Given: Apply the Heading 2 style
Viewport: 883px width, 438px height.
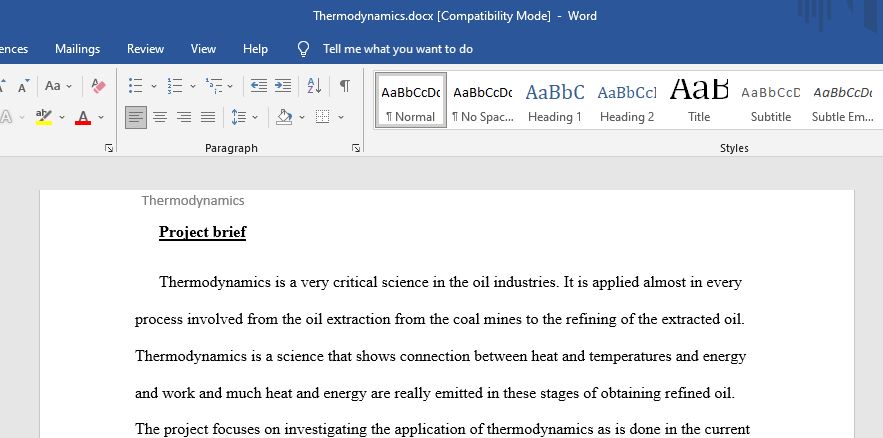Looking at the screenshot, I should (x=627, y=100).
